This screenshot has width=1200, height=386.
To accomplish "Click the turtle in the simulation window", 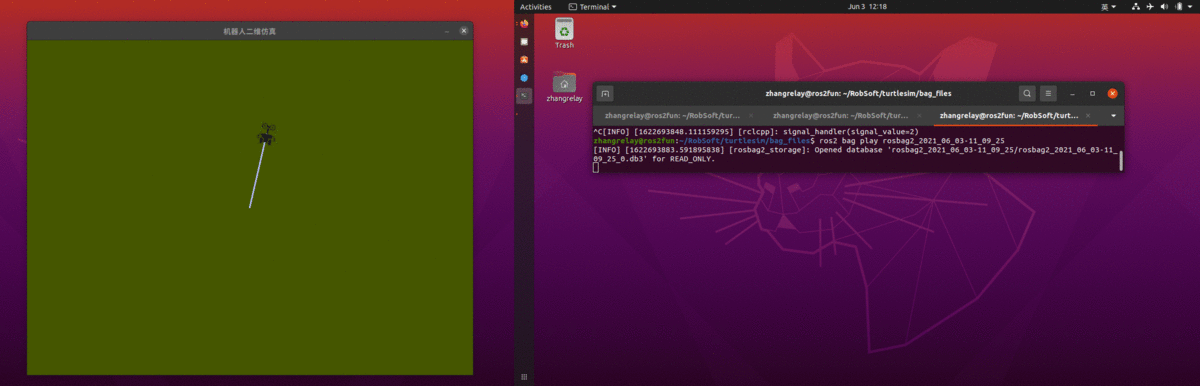I will tap(266, 133).
